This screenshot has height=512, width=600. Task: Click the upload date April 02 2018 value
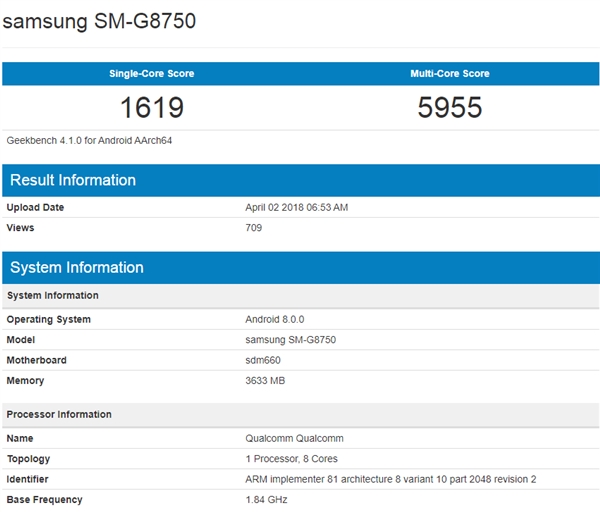(x=296, y=208)
